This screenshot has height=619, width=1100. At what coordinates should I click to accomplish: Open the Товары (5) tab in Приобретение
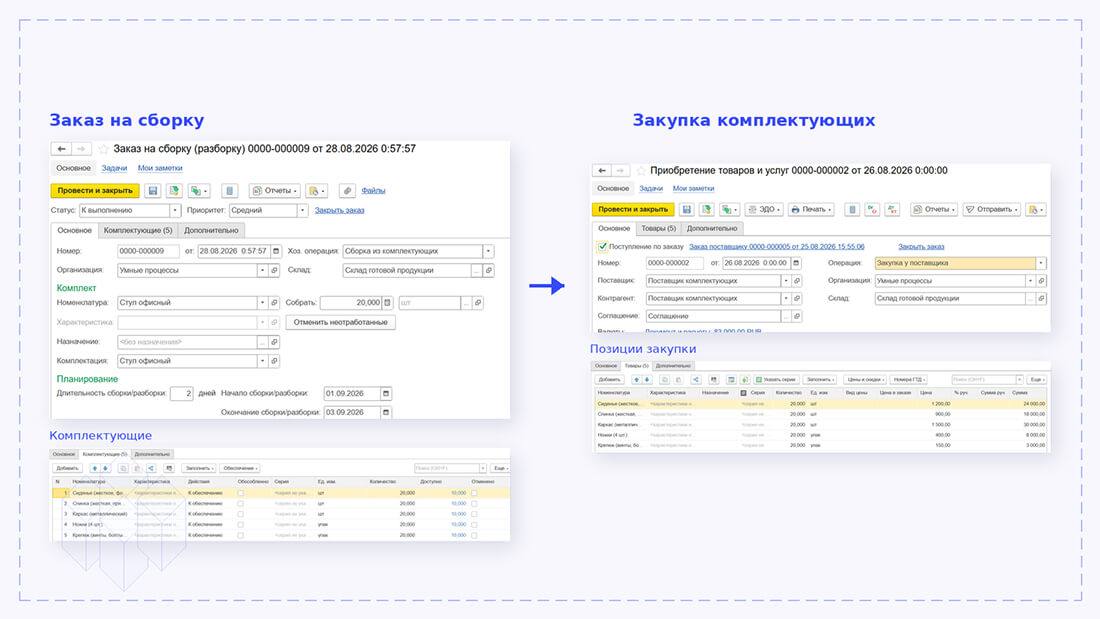[x=659, y=228]
